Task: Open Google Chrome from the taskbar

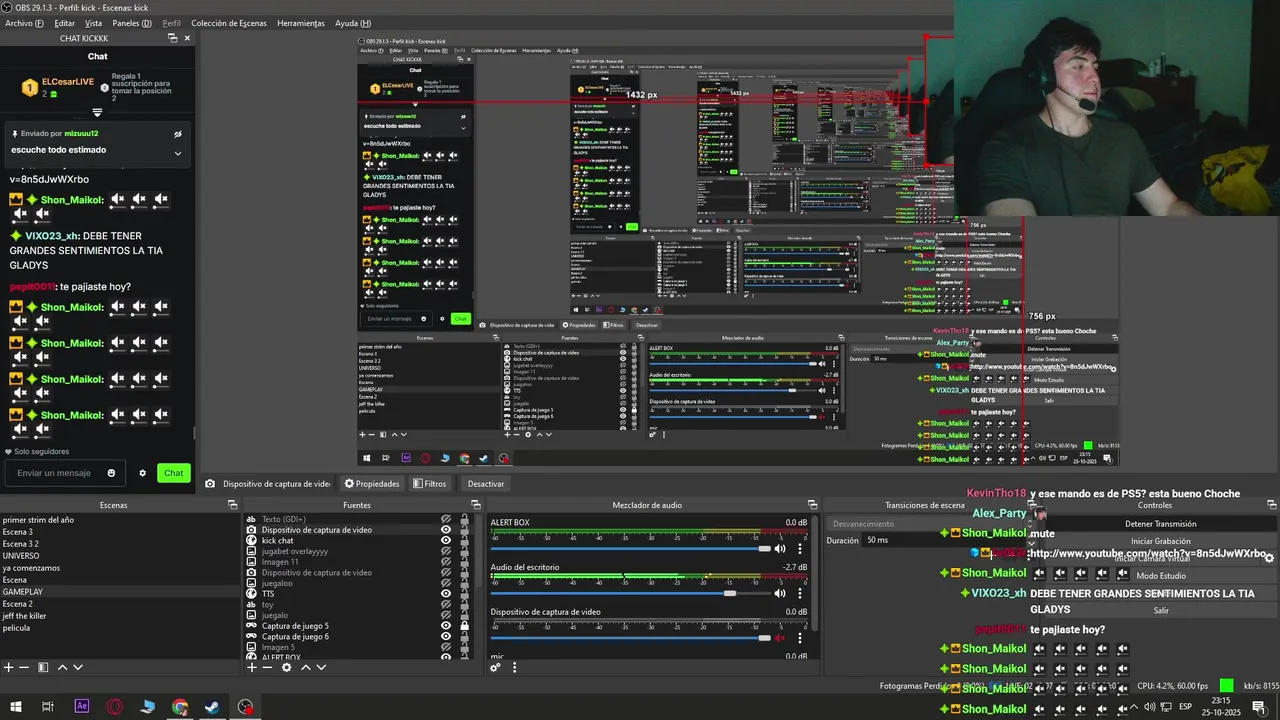Action: click(x=180, y=707)
